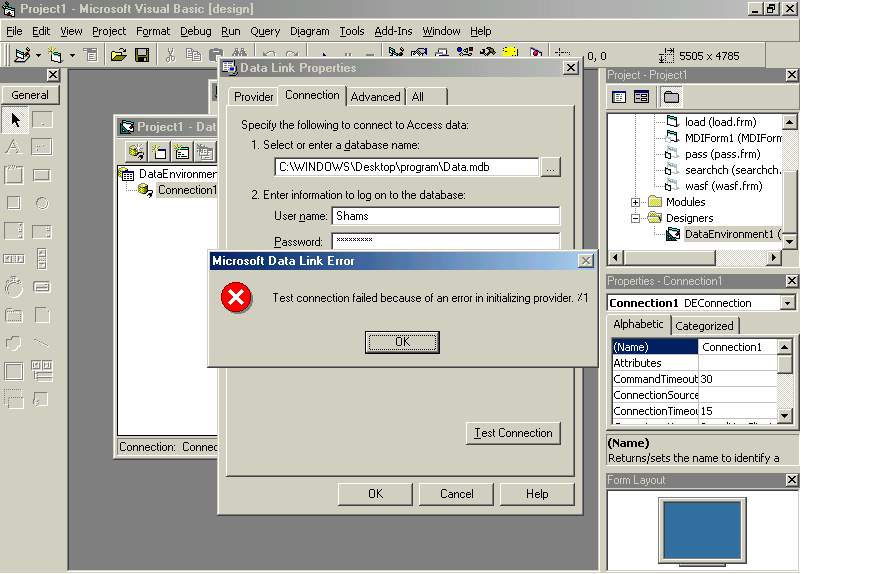Switch to the Categorized properties tab
884x574 pixels.
[704, 325]
